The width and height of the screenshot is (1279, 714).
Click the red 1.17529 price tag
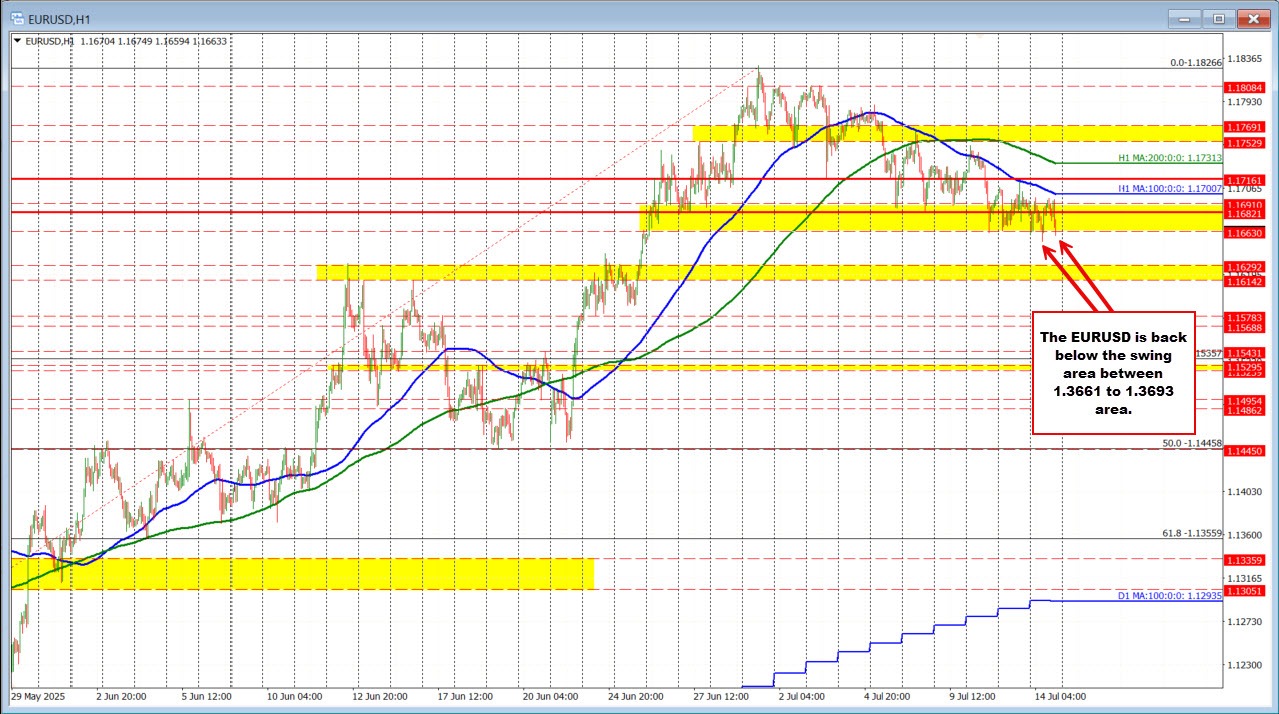(x=1245, y=143)
